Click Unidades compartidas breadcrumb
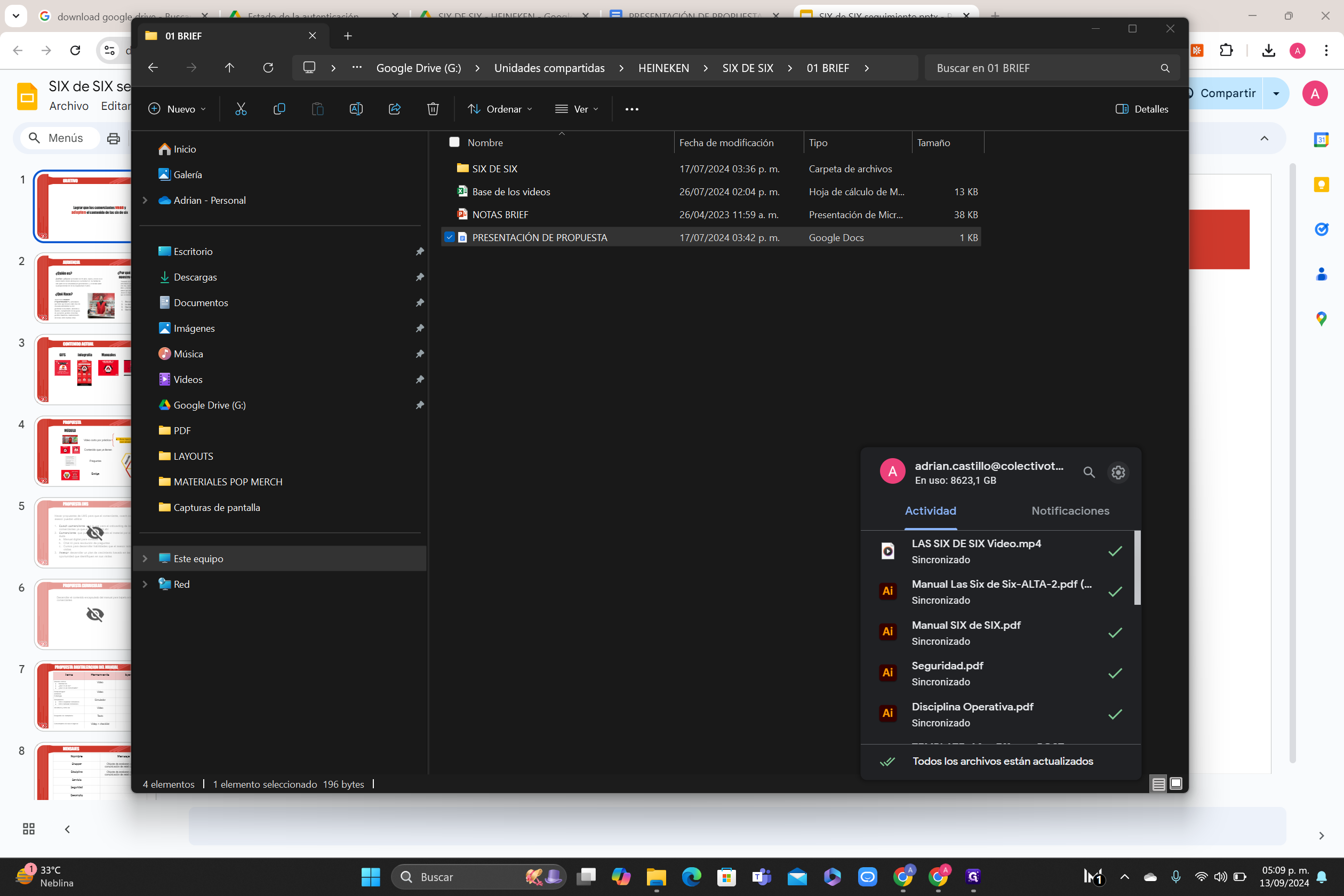1344x896 pixels. tap(549, 68)
